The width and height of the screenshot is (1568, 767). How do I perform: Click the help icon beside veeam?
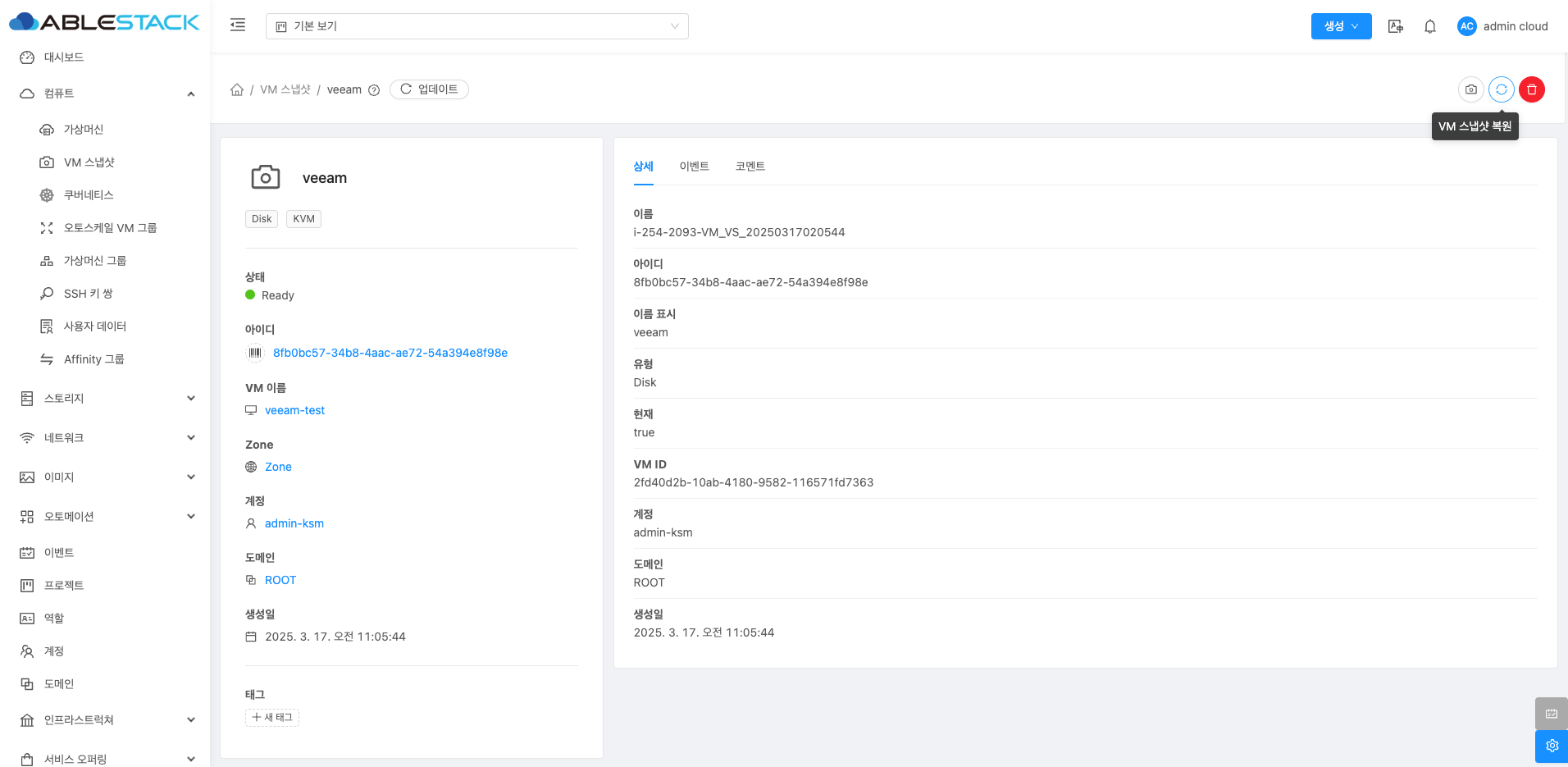[374, 90]
